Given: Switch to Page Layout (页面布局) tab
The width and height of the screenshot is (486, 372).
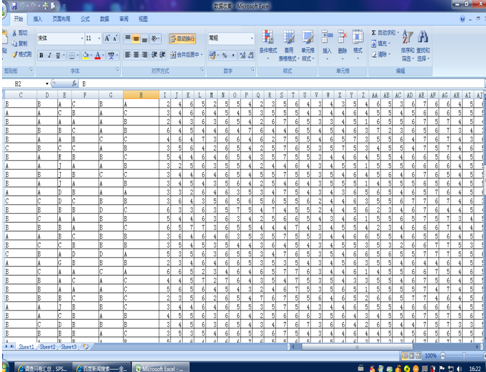Looking at the screenshot, I should click(x=61, y=19).
